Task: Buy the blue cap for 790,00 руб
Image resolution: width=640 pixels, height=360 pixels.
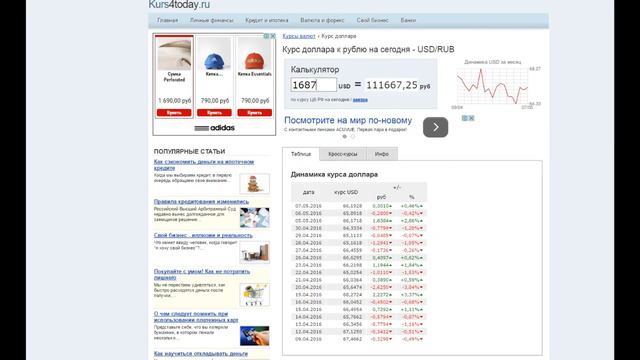Action: [214, 113]
